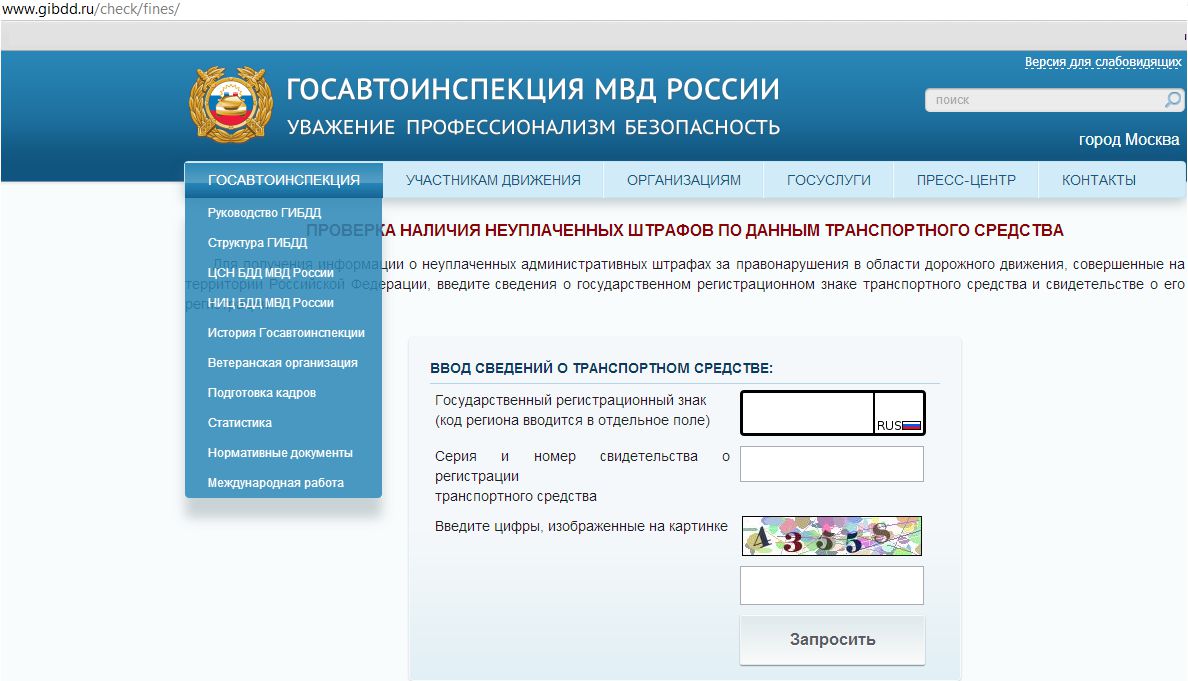This screenshot has width=1188, height=681.
Task: Focus the registration certificate number field
Action: pyautogui.click(x=831, y=464)
